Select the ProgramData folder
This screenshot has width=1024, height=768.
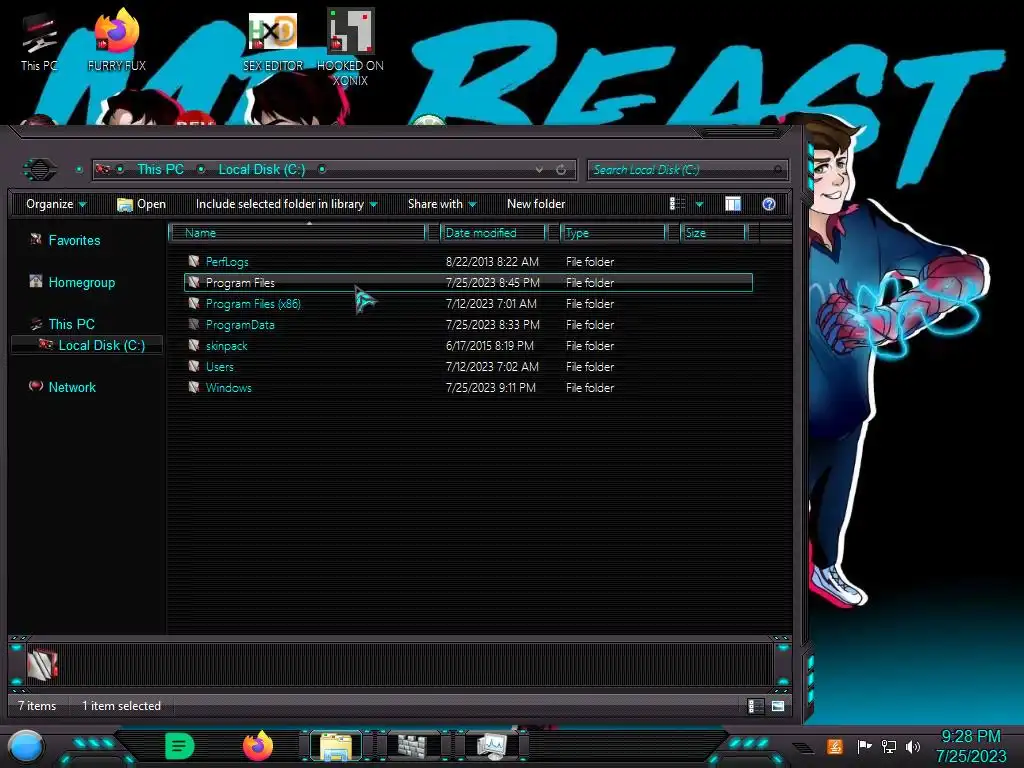tap(240, 325)
